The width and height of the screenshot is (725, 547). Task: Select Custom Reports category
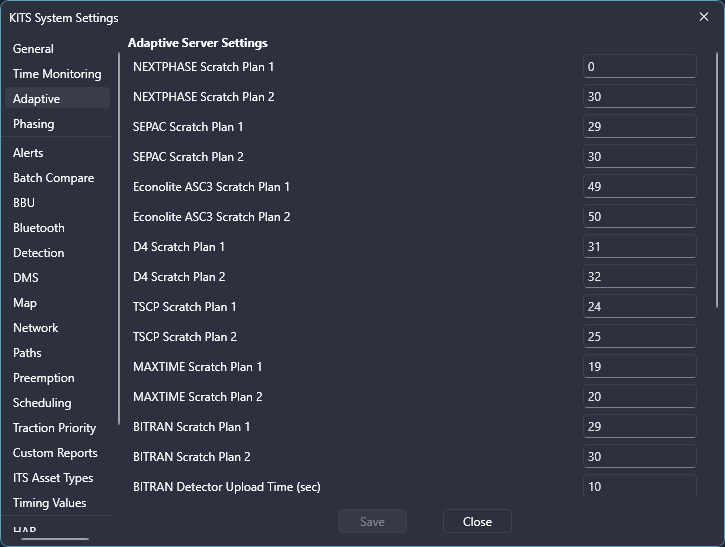pos(55,452)
